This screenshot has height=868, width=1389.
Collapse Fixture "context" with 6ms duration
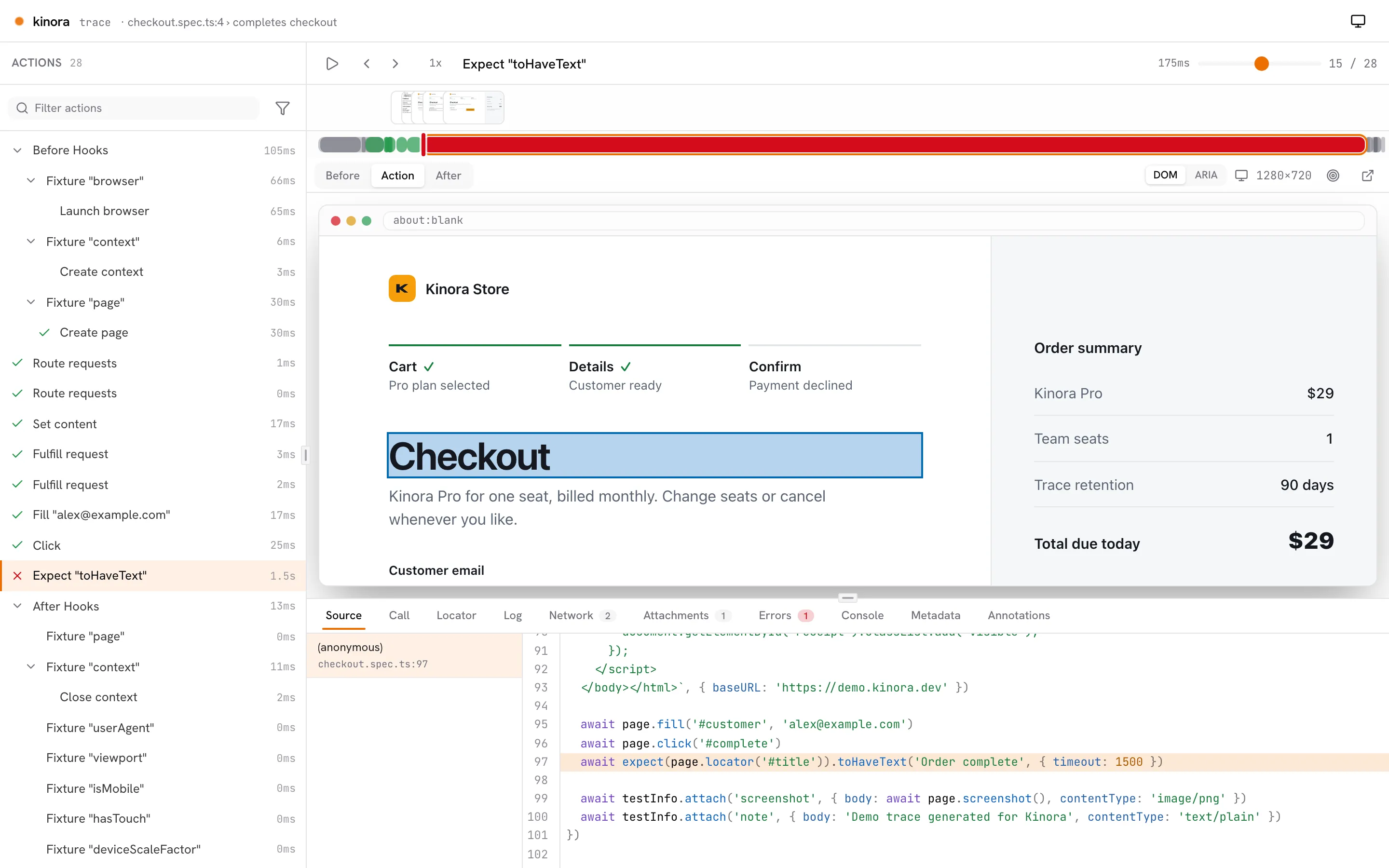tap(31, 241)
